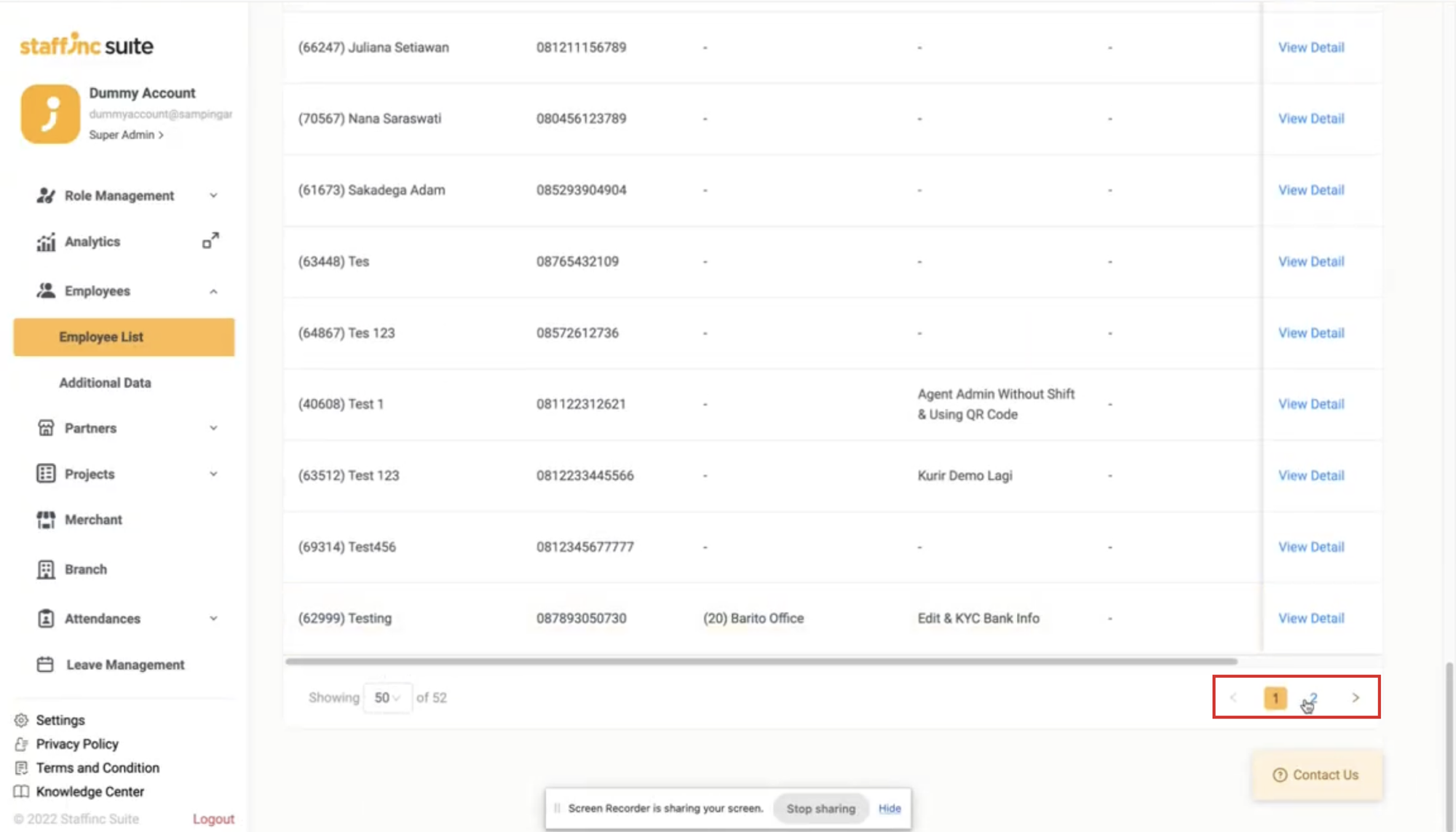Click the horizontal table scrollbar

[x=761, y=661]
